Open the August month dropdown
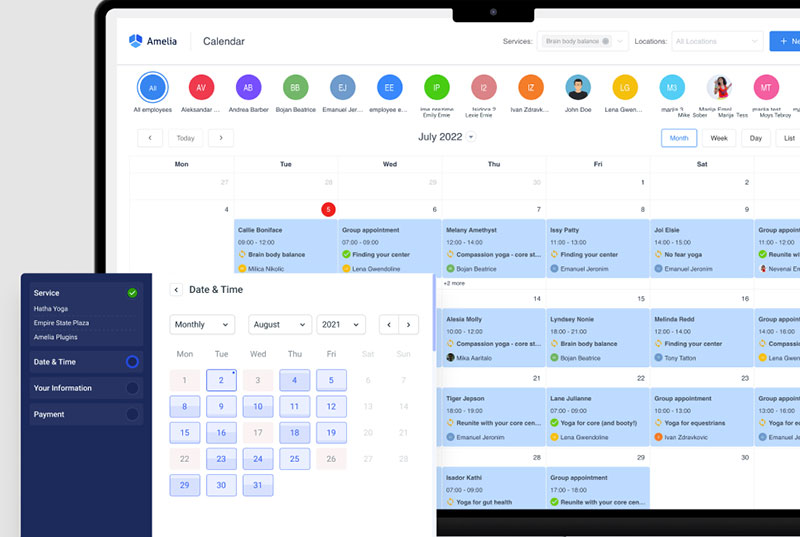Screen dimensions: 800x537 coord(280,324)
